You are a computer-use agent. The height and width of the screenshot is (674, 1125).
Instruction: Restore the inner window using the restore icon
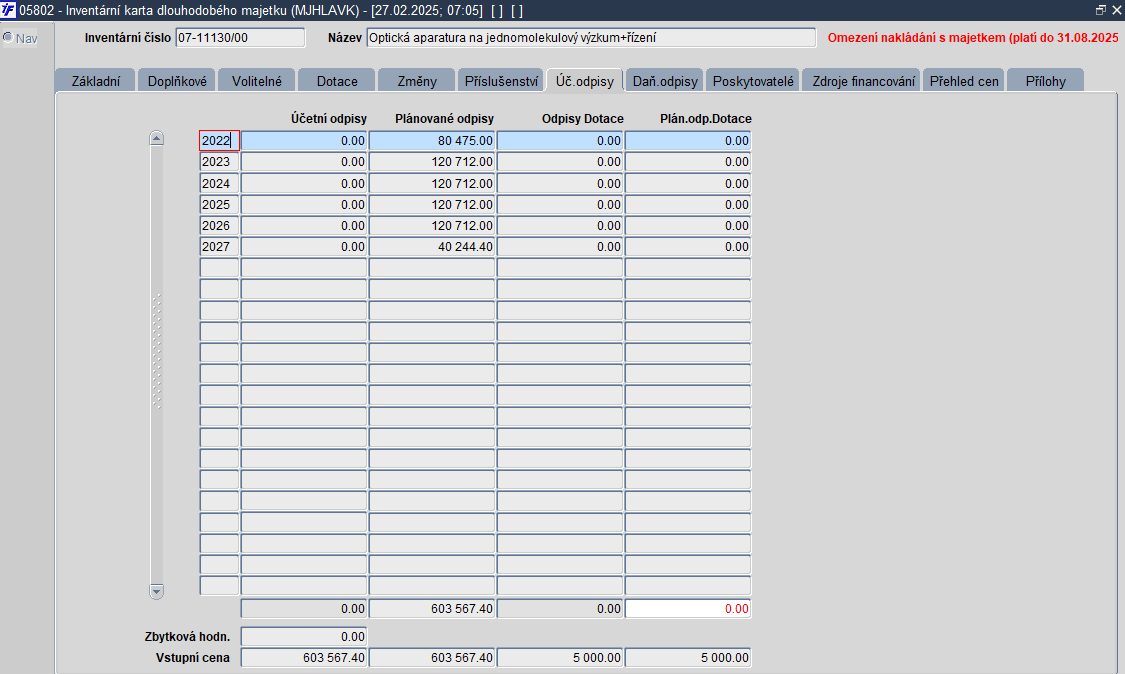[1101, 10]
